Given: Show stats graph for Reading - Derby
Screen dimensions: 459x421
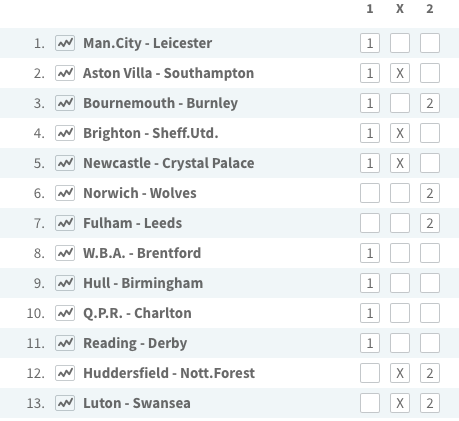Looking at the screenshot, I should click(x=65, y=343).
